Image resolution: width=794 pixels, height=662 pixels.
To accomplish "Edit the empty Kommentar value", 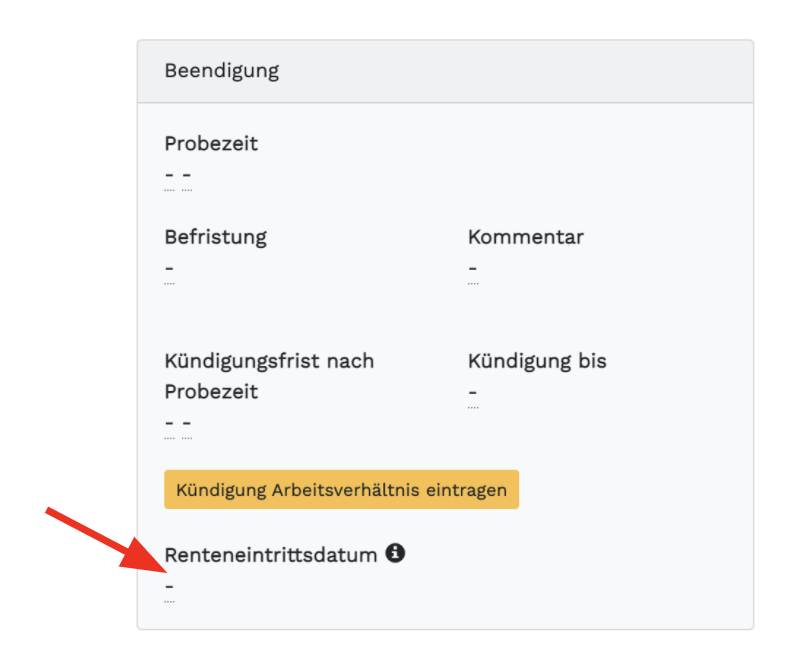I will pos(473,270).
